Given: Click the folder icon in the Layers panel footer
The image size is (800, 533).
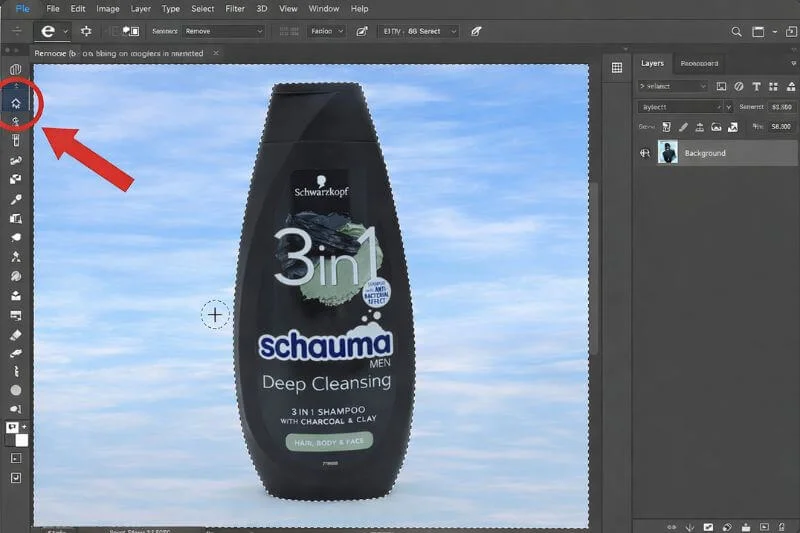Looking at the screenshot, I should [x=746, y=527].
